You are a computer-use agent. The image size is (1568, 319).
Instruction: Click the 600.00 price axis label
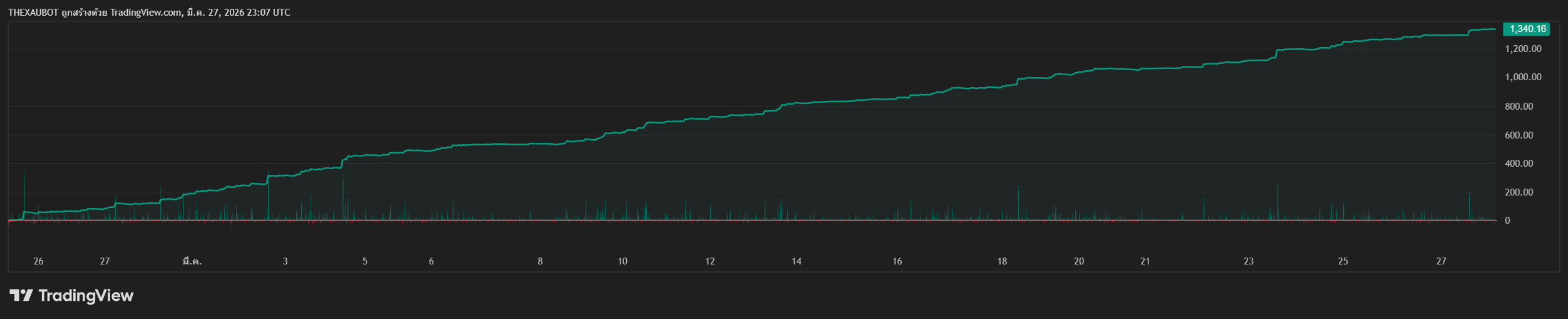[x=1519, y=135]
